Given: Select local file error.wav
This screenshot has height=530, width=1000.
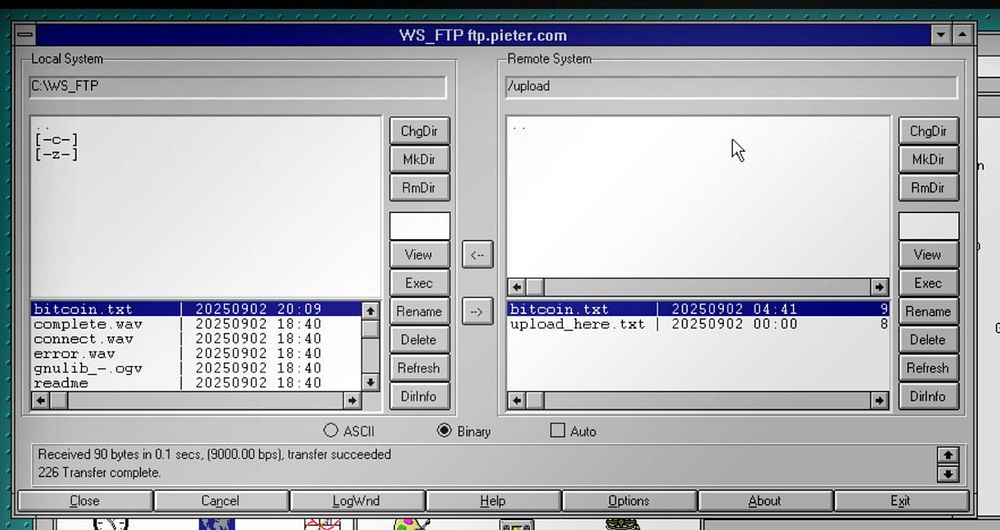Looking at the screenshot, I should click(196, 353).
